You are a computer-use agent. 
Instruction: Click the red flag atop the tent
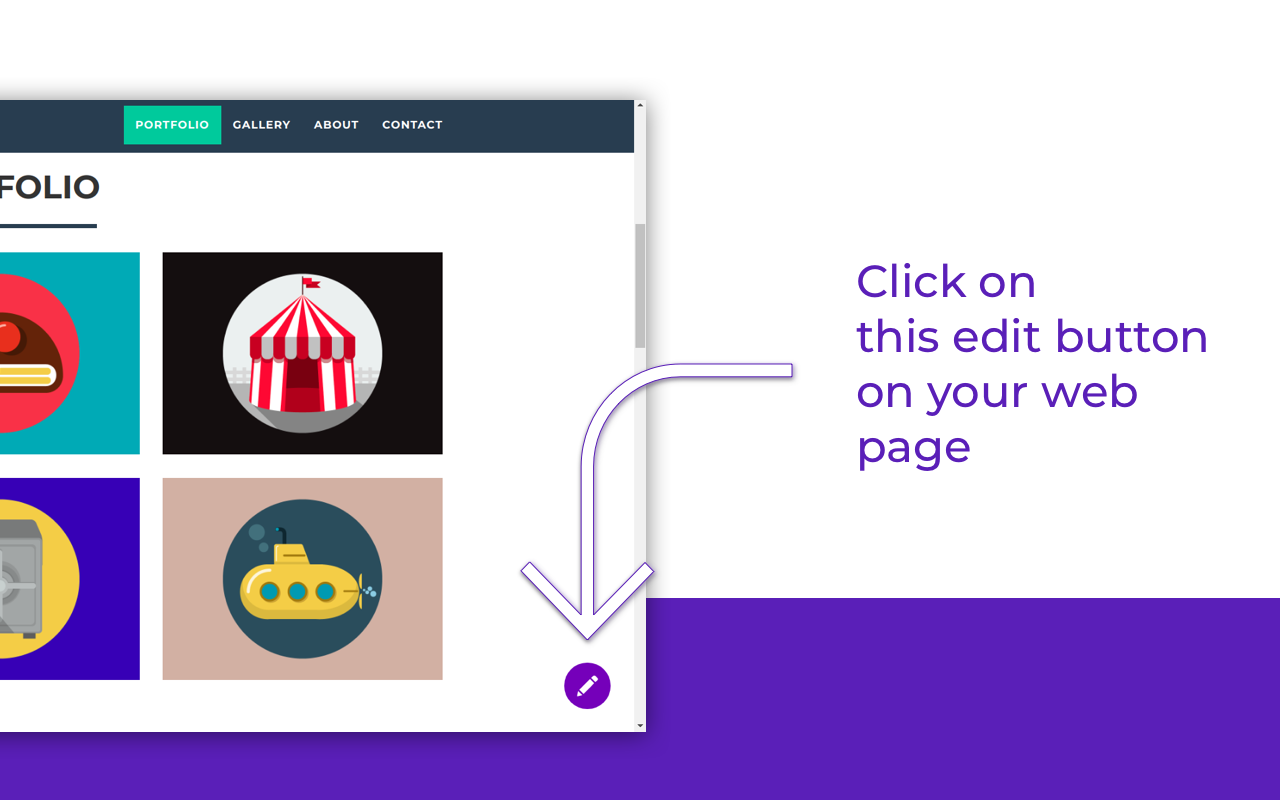click(311, 284)
